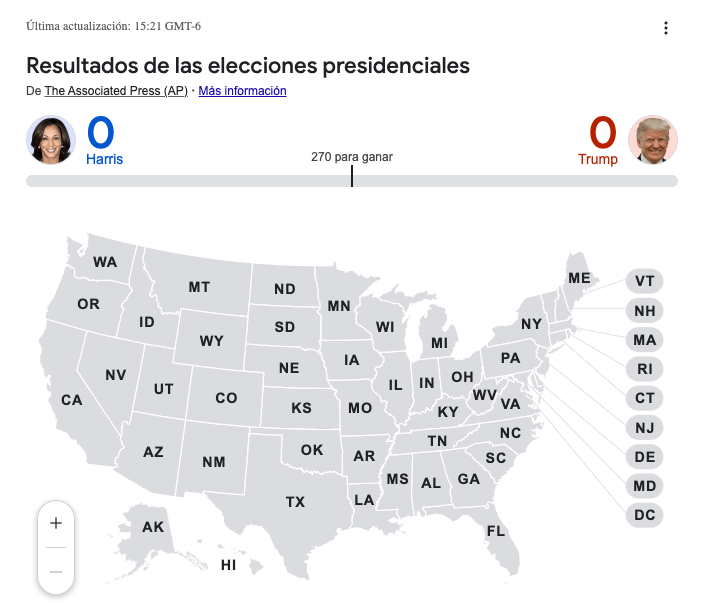Click the map zoom out minus button
Image resolution: width=725 pixels, height=603 pixels.
pos(56,571)
